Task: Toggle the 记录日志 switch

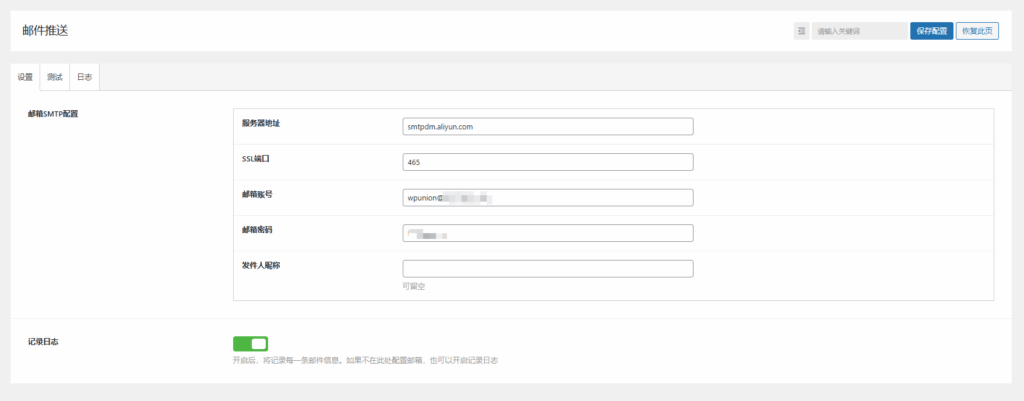Action: click(x=250, y=344)
